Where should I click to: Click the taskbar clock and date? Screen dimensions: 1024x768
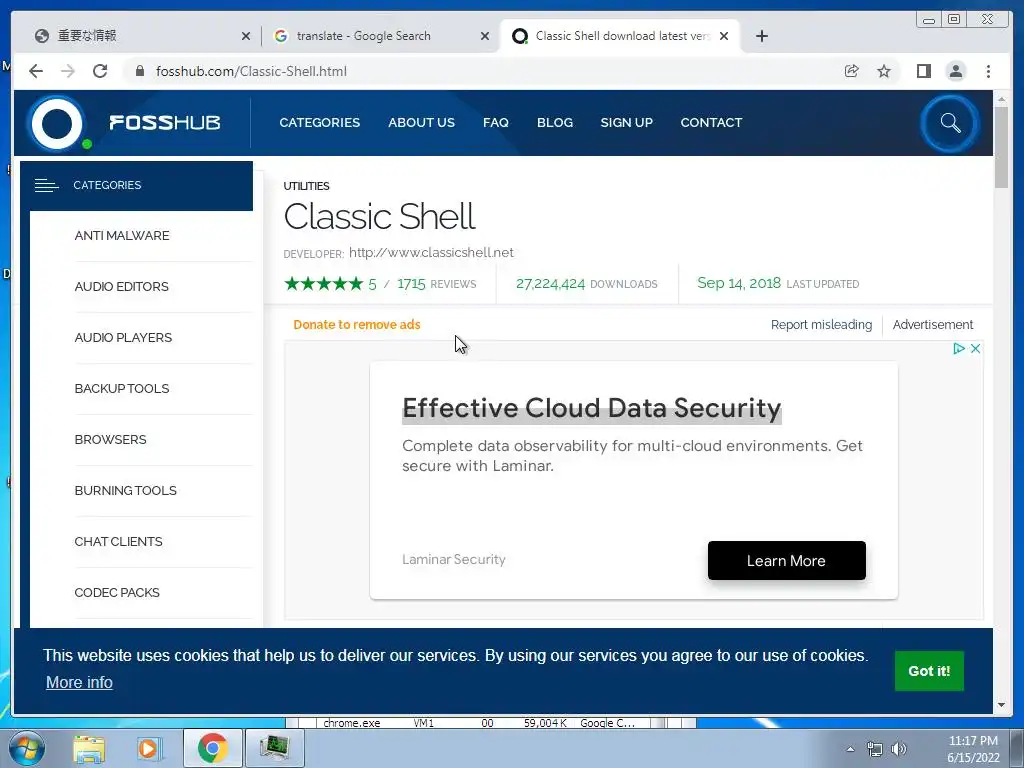click(973, 749)
